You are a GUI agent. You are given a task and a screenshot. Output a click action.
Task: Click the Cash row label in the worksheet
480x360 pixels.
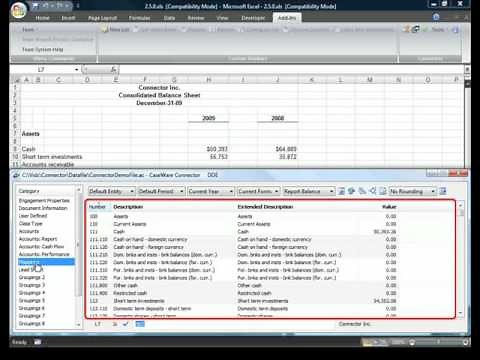(x=28, y=149)
